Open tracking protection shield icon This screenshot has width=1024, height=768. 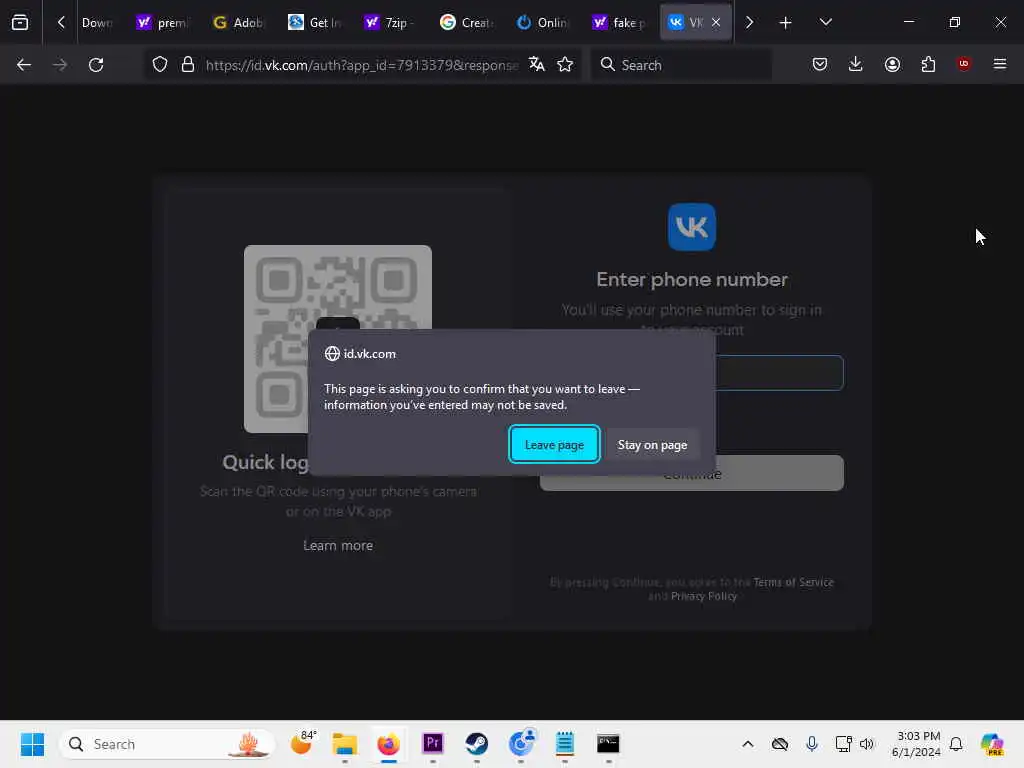click(x=160, y=65)
